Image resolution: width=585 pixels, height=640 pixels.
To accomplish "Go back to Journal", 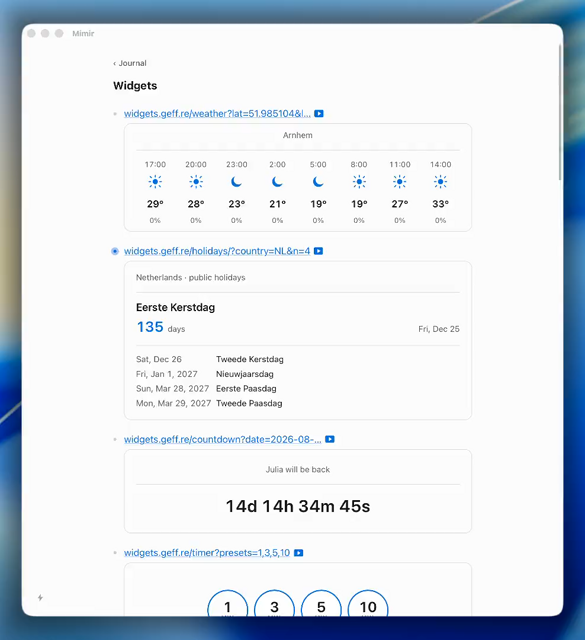I will point(130,63).
